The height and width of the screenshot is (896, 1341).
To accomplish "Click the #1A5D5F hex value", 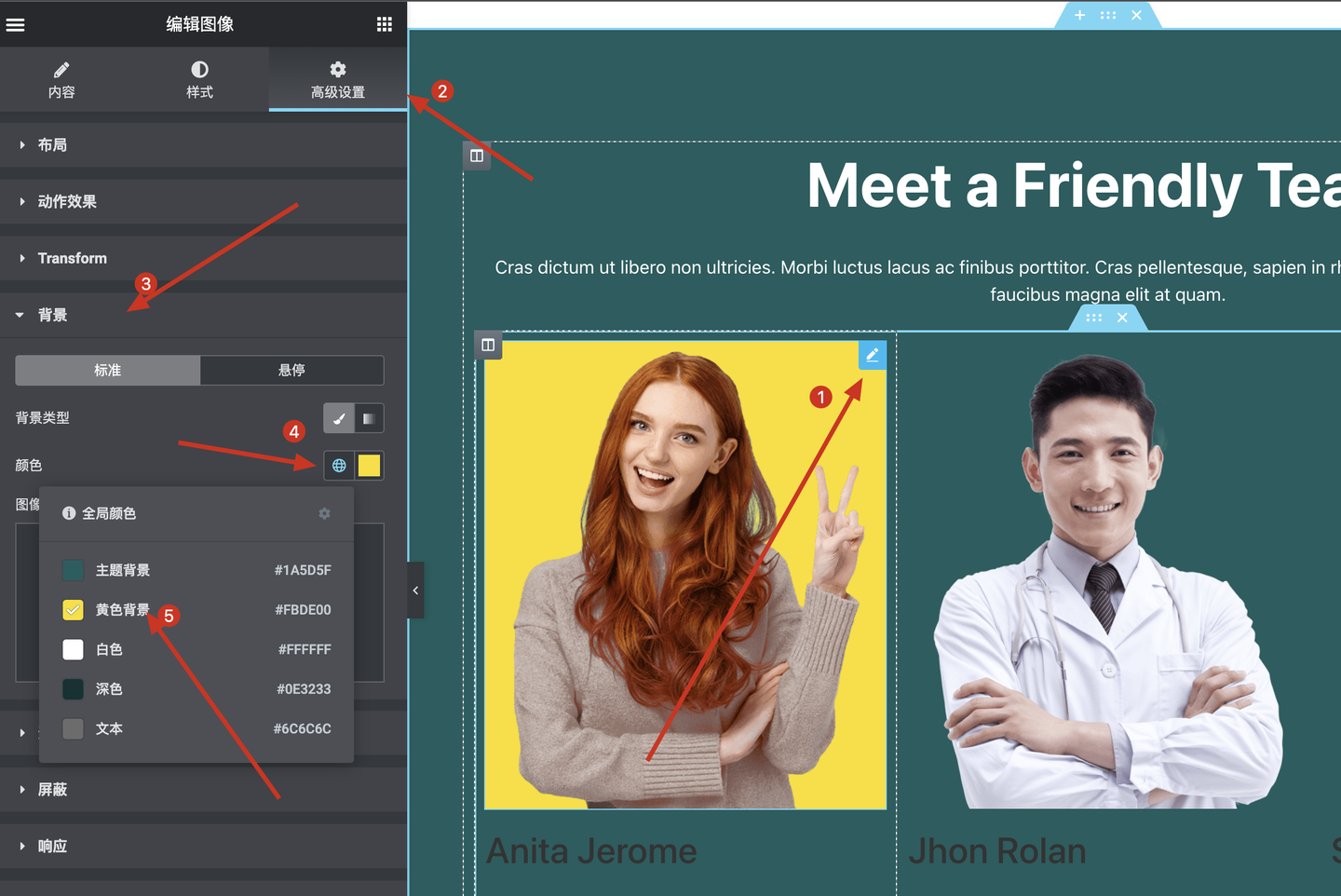I will coord(303,570).
